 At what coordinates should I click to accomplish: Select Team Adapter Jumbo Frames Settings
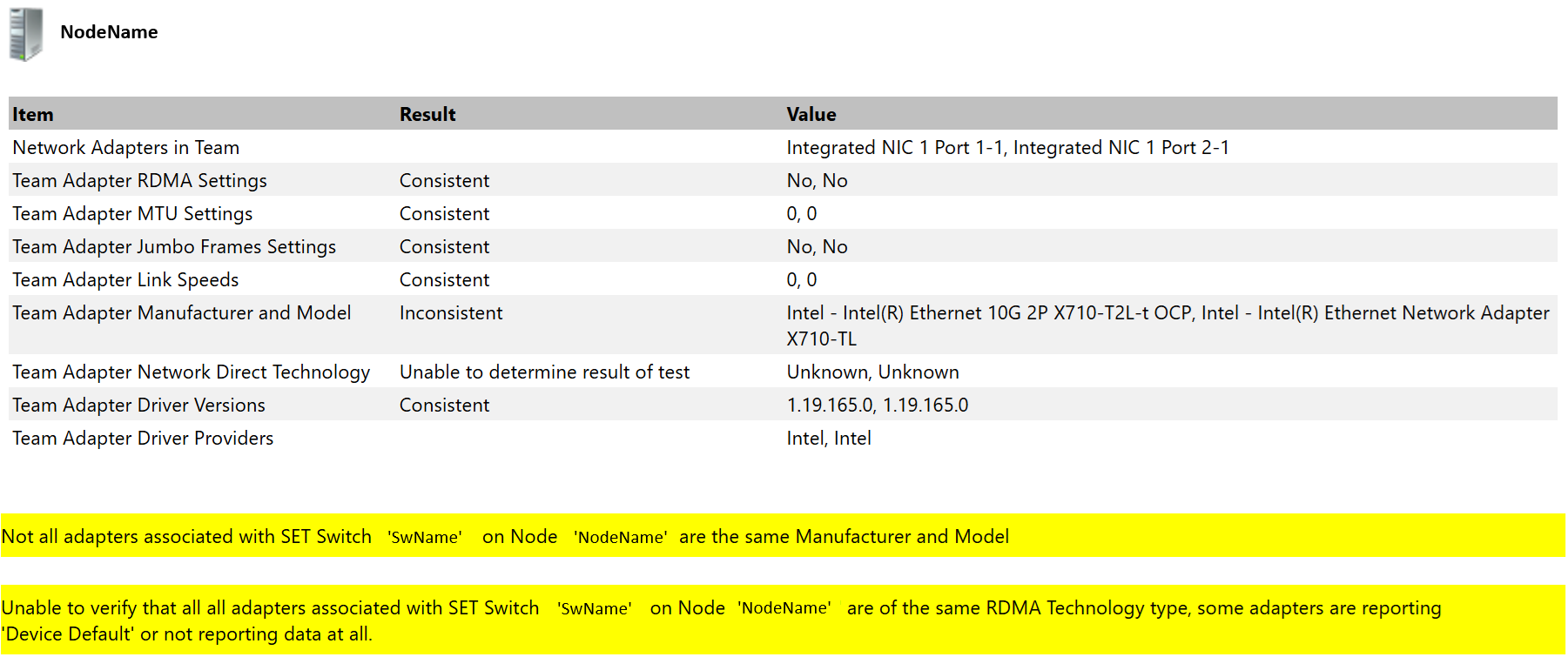[x=174, y=246]
